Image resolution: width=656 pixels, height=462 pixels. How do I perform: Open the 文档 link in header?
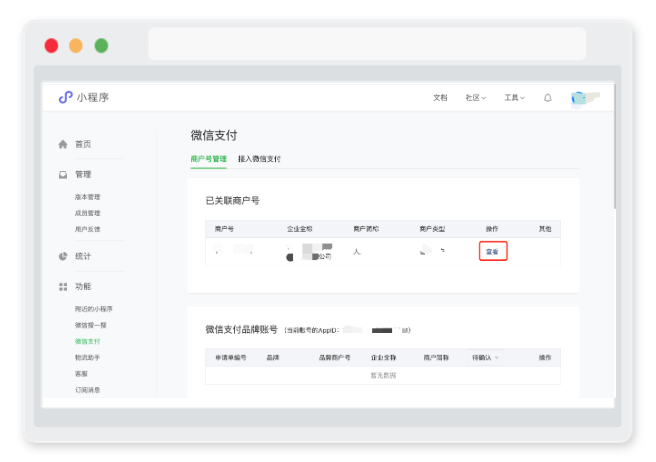(440, 98)
